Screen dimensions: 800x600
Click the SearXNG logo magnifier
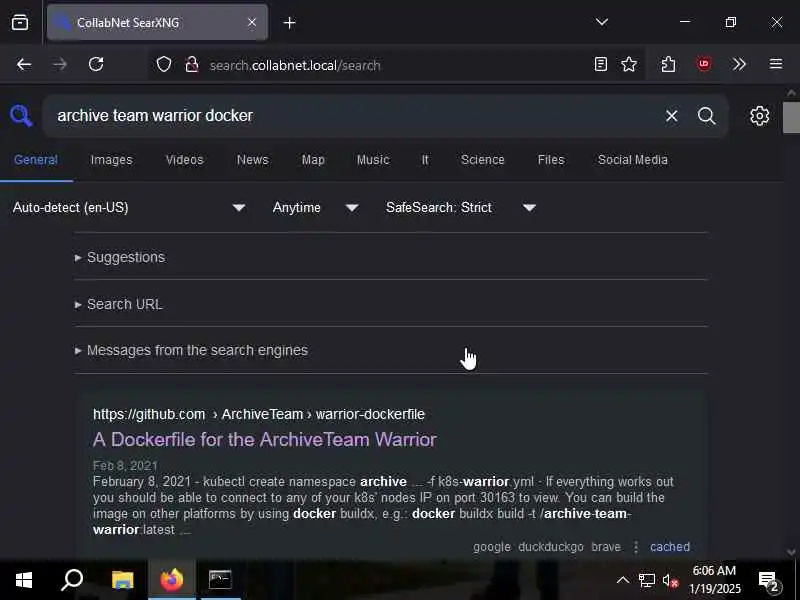coord(21,116)
